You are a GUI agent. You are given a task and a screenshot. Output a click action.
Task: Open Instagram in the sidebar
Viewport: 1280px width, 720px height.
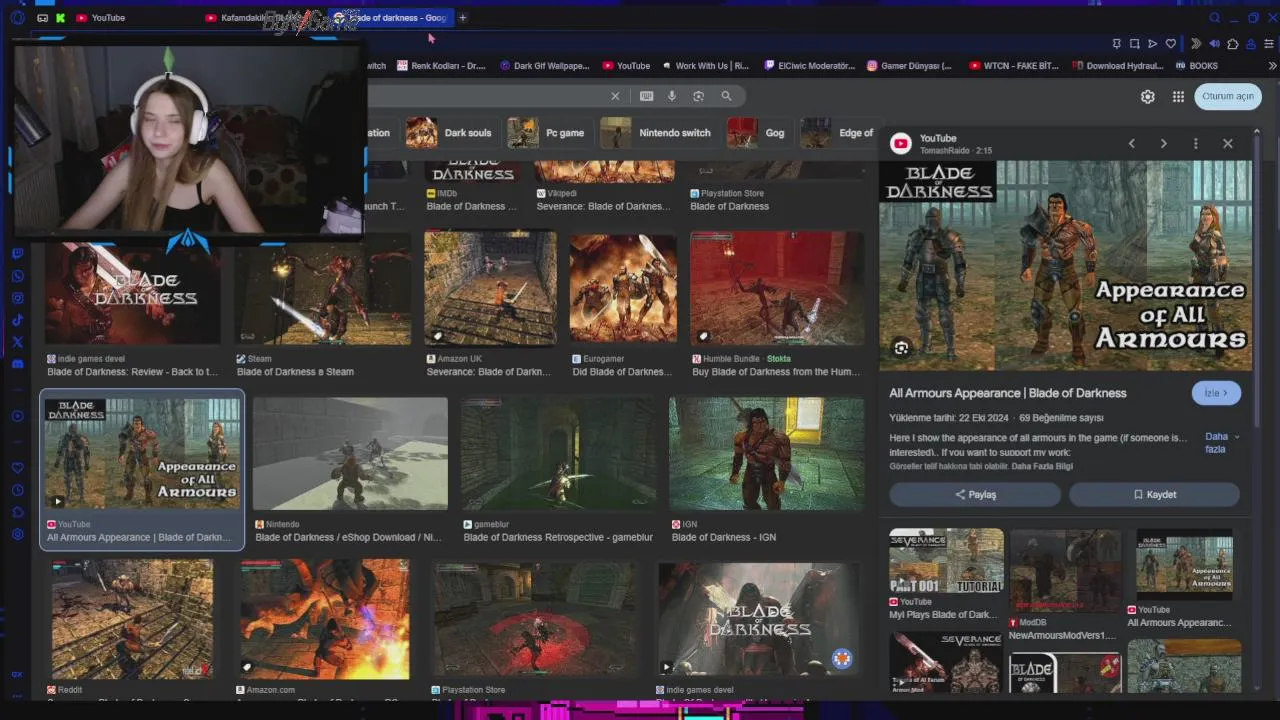17,298
